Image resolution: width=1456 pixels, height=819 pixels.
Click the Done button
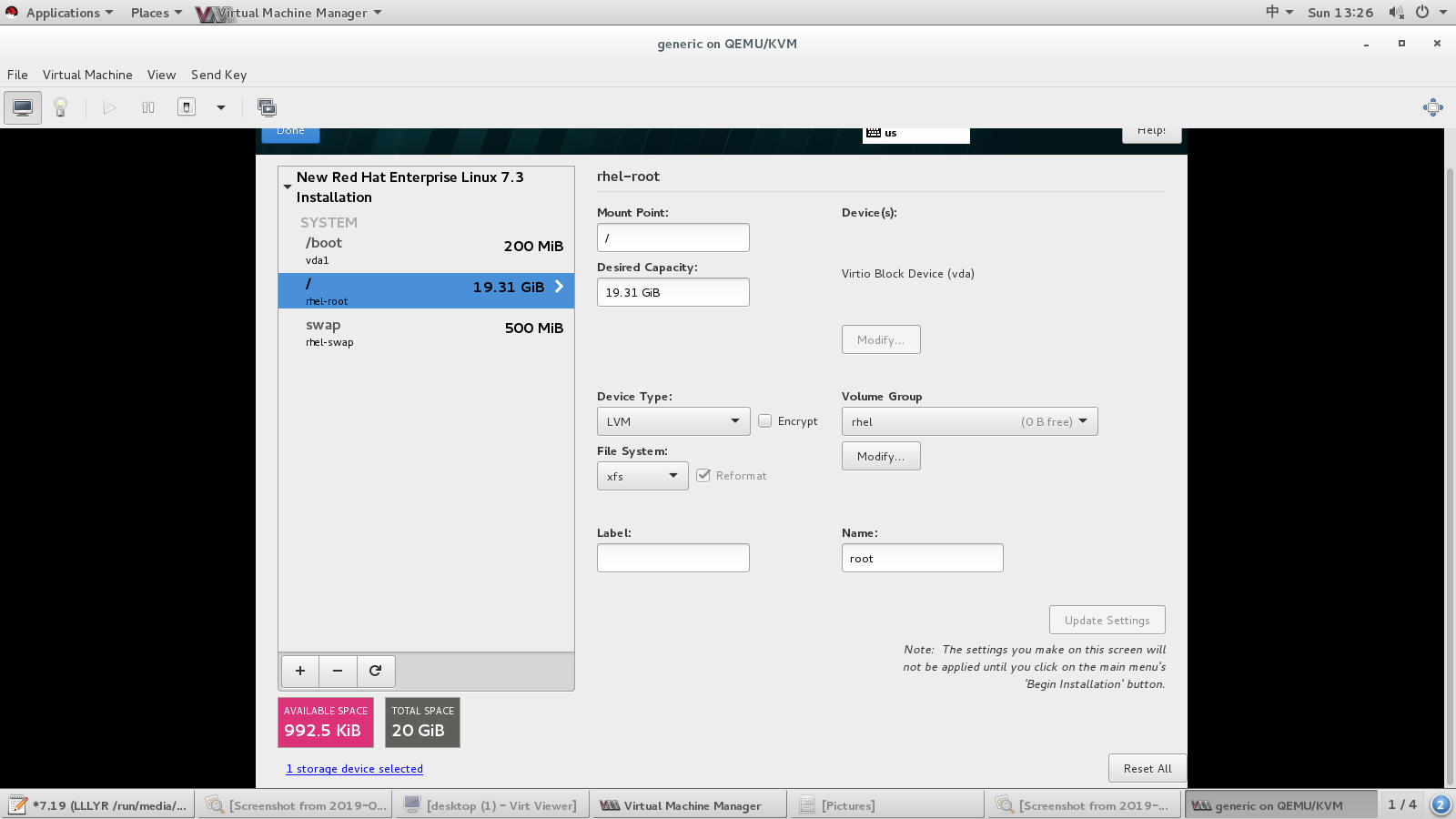click(x=291, y=134)
